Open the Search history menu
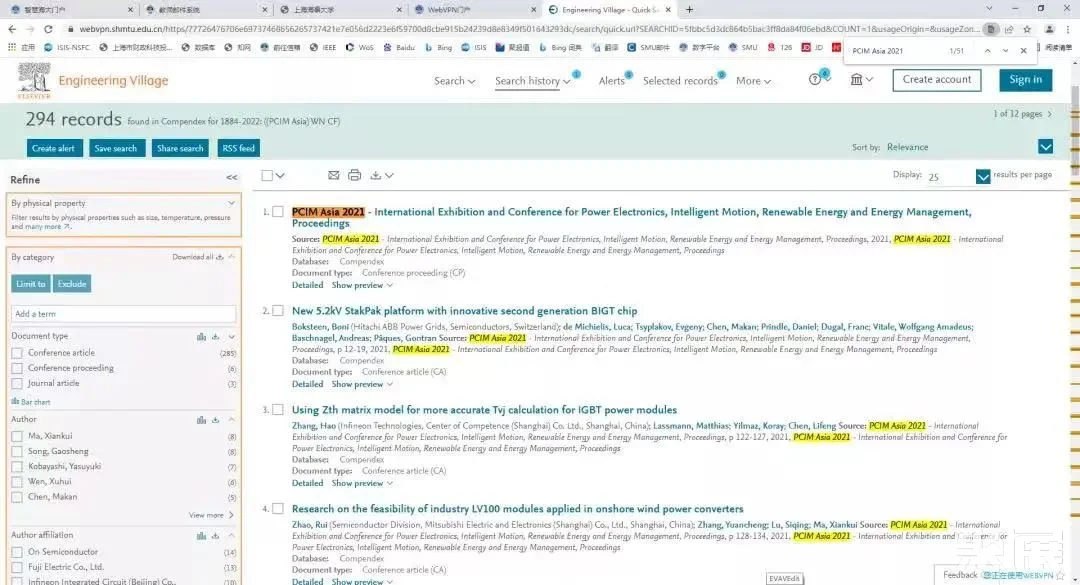The height and width of the screenshot is (585, 1080). pyautogui.click(x=532, y=81)
